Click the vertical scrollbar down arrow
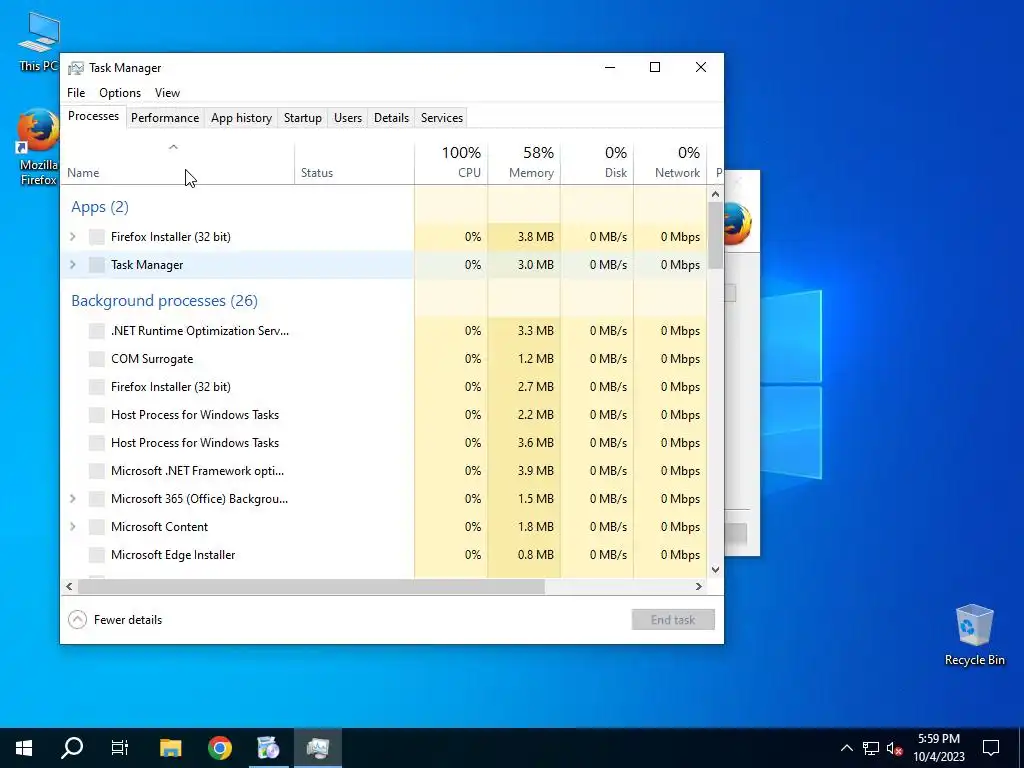 715,569
